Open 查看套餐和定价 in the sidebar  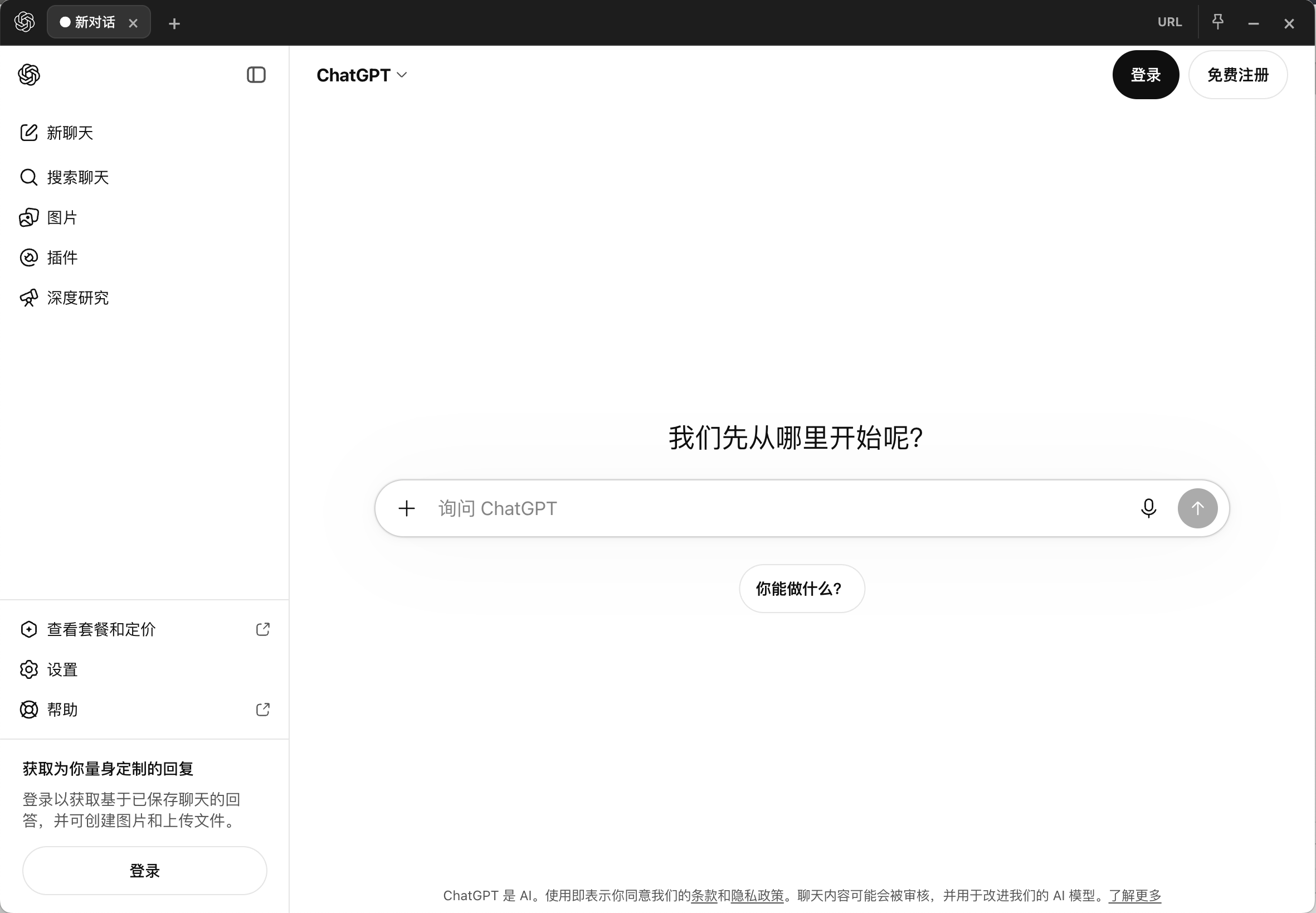(144, 629)
